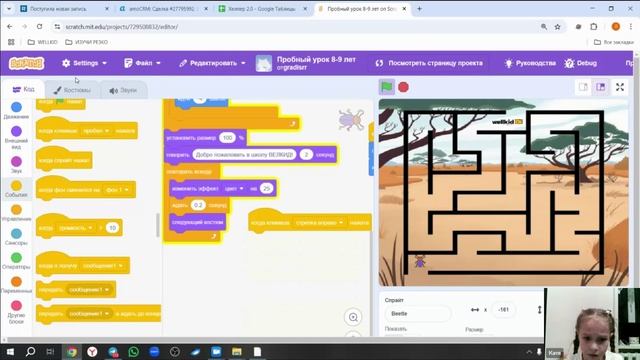Open Telegram from the taskbar
The height and width of the screenshot is (360, 640).
tap(113, 352)
